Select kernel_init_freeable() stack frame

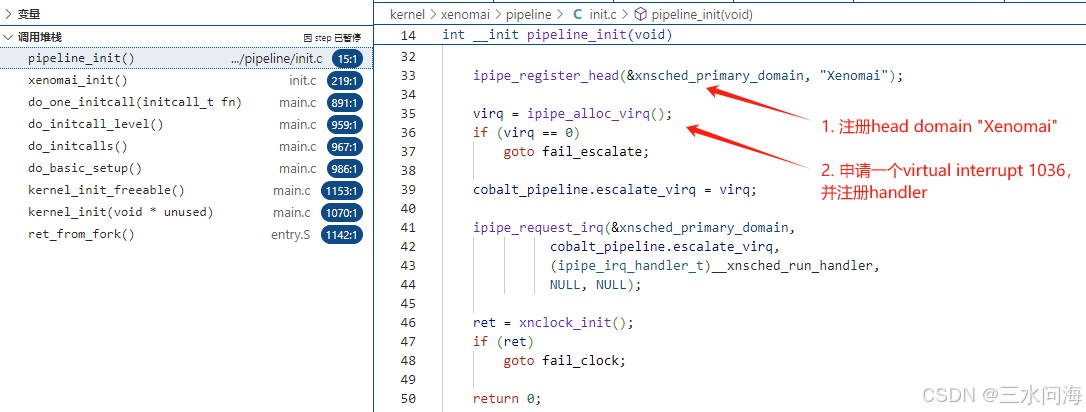187,190
